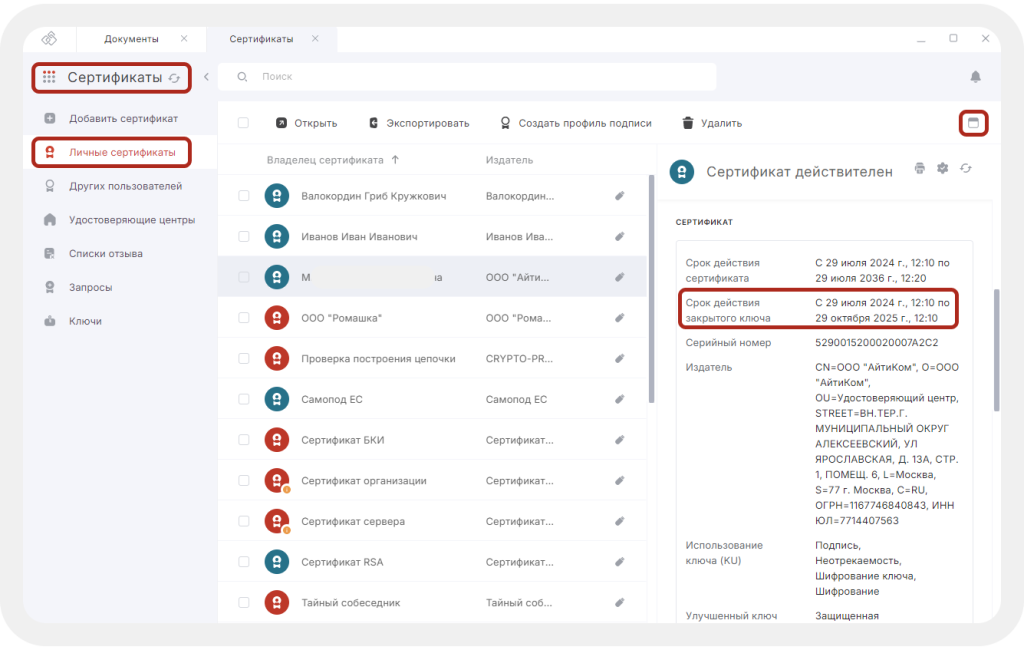Click Создать профиль подписи button
This screenshot has width=1024, height=650.
[576, 123]
